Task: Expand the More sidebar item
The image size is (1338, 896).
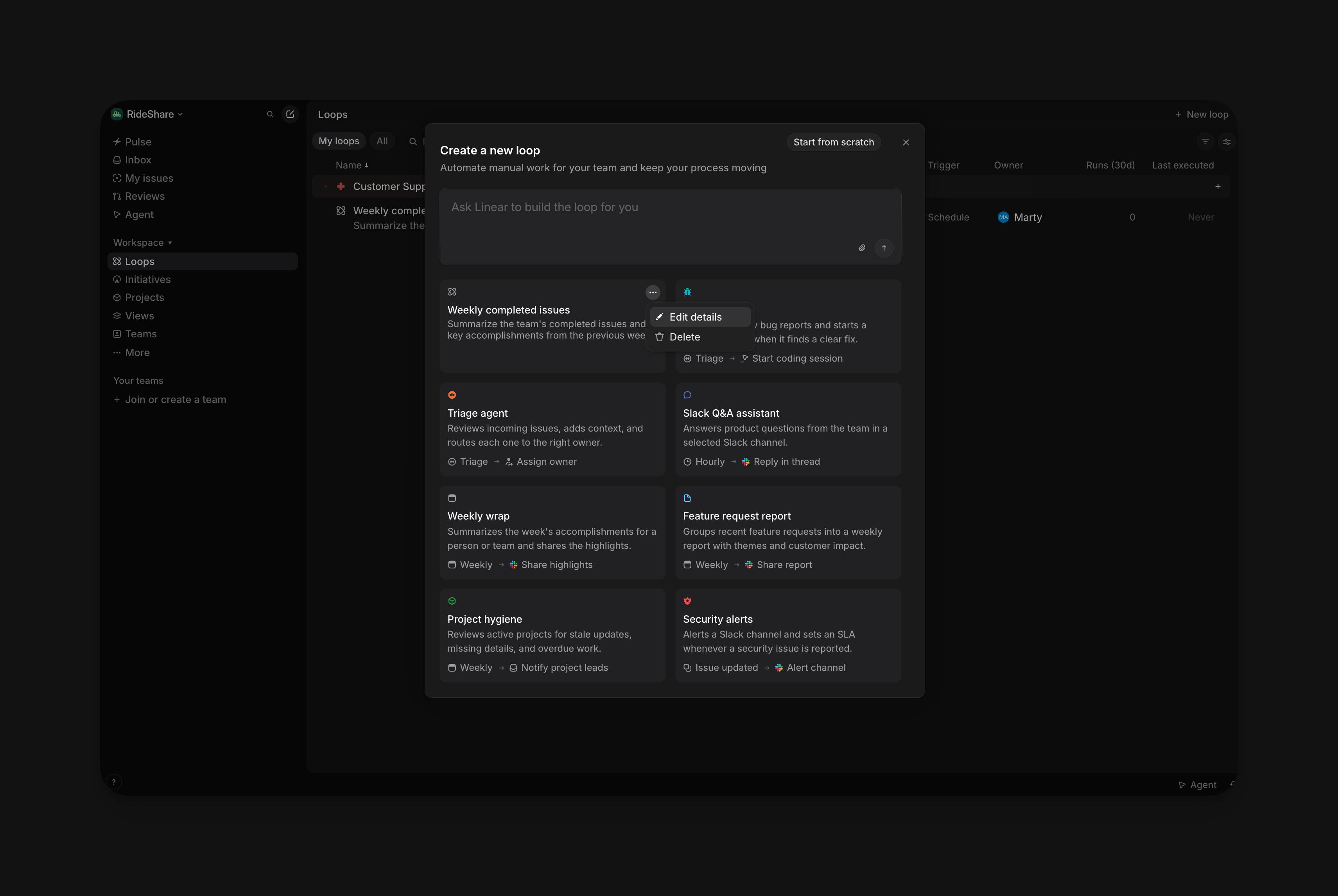Action: 202,353
